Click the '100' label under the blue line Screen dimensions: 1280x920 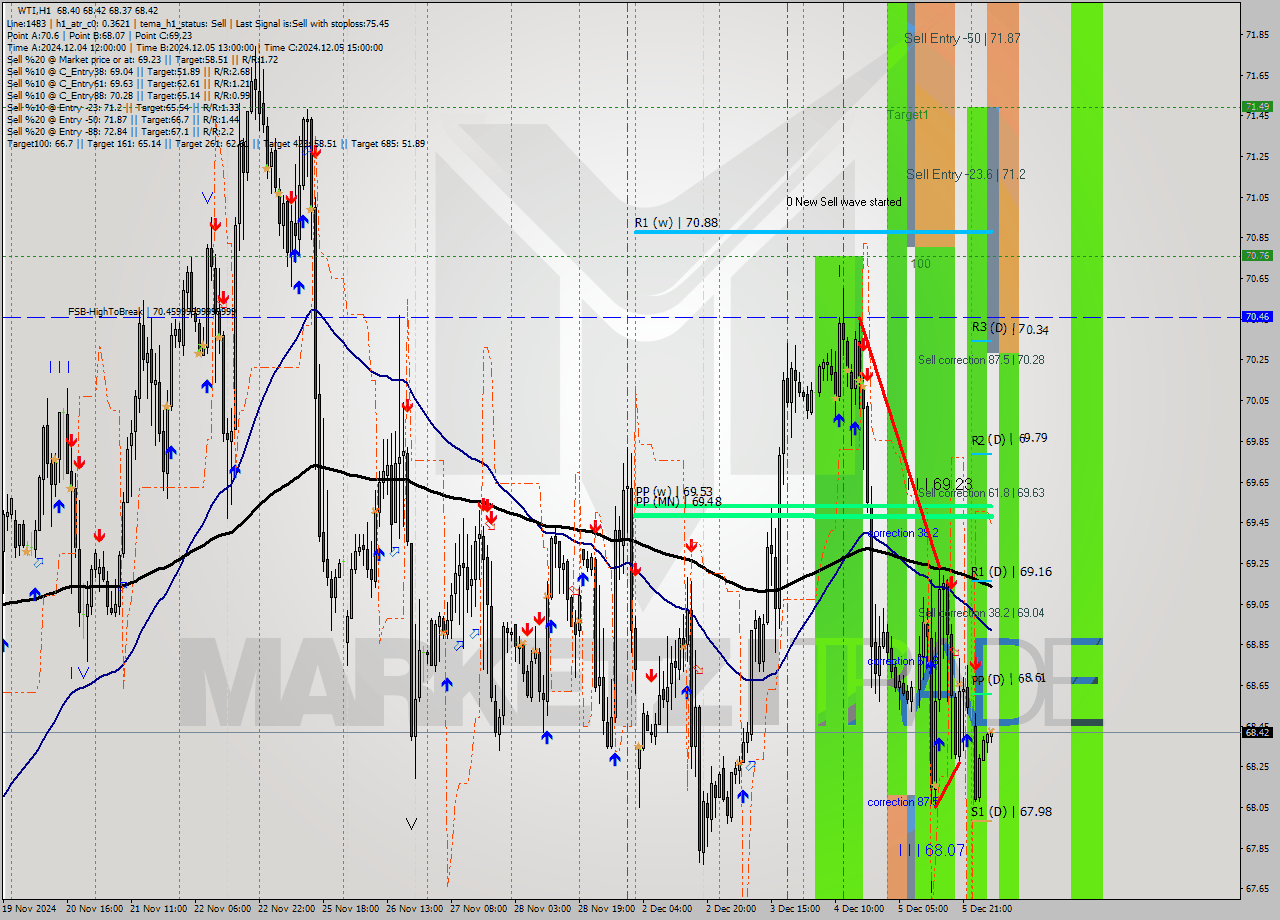point(921,264)
